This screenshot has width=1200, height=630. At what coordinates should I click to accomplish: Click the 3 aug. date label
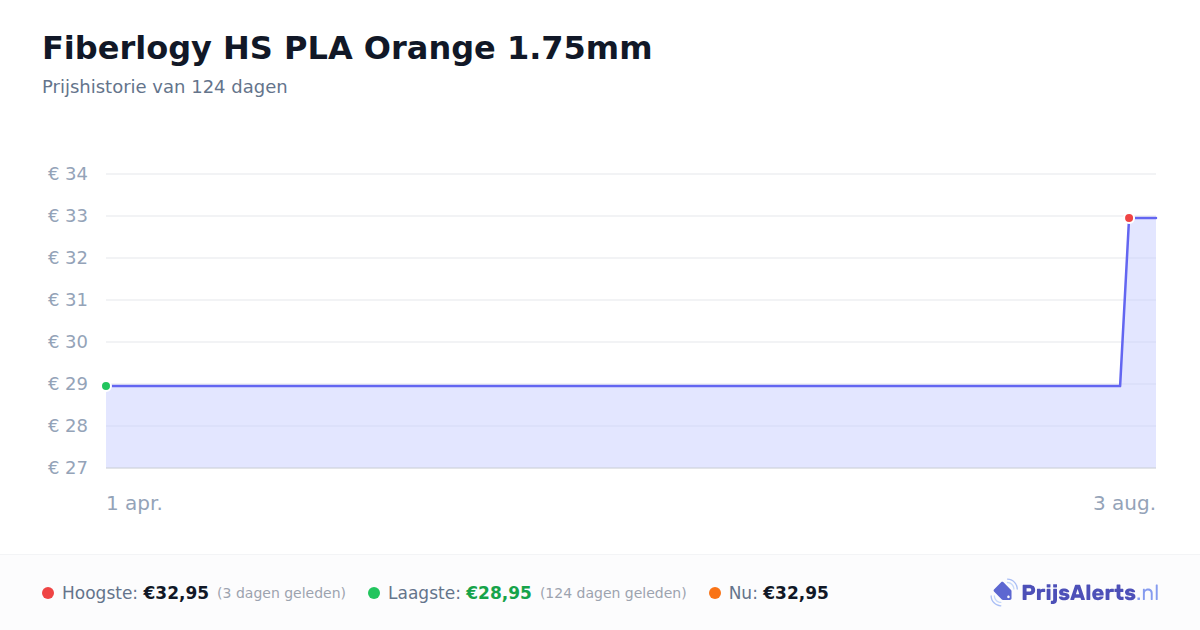click(1124, 504)
